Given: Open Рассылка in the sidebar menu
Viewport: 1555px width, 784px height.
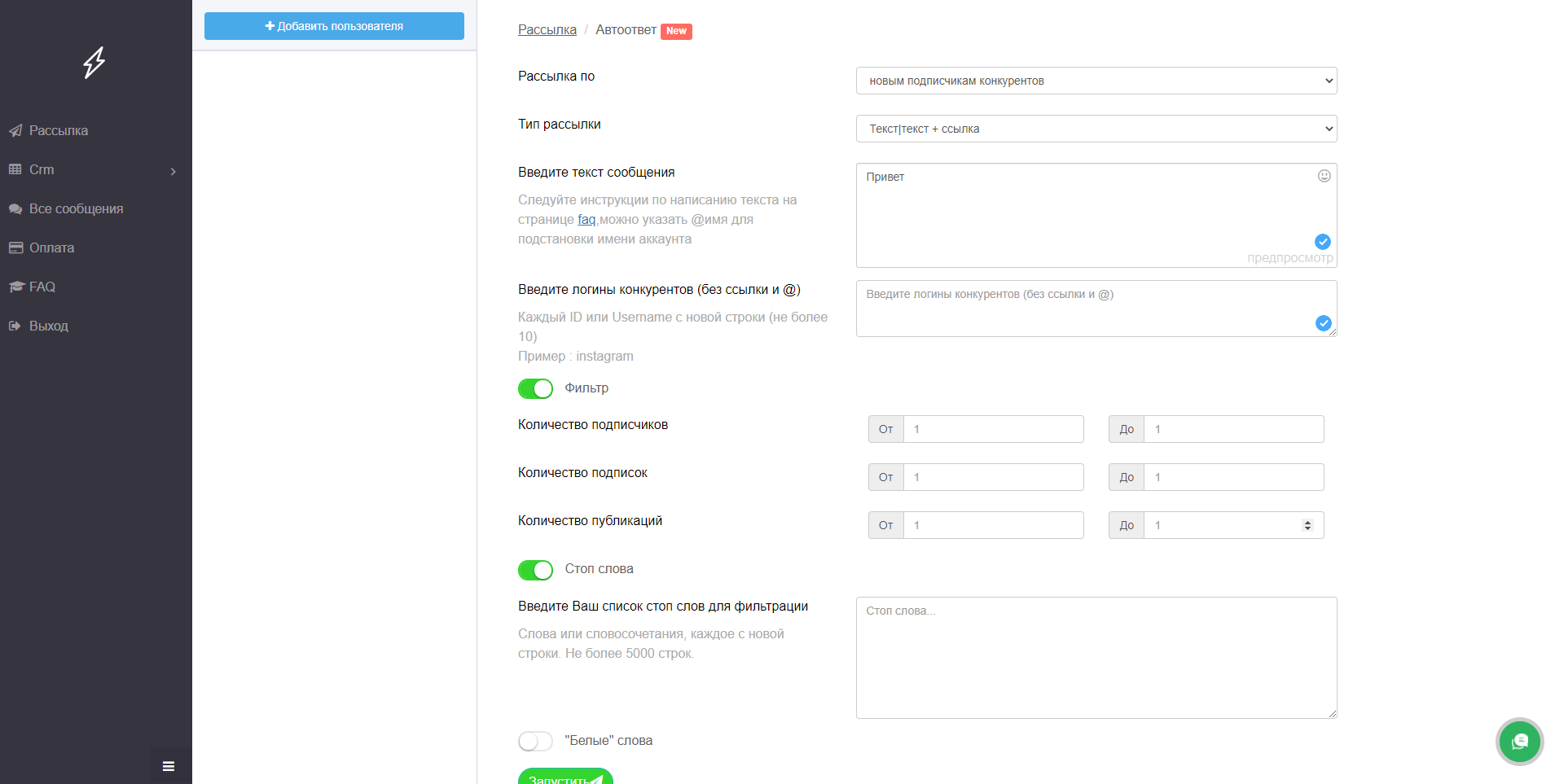Looking at the screenshot, I should tap(59, 130).
